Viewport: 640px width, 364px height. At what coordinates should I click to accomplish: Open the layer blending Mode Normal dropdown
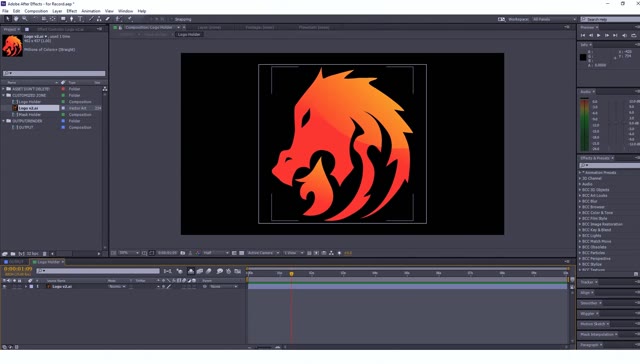click(x=117, y=286)
